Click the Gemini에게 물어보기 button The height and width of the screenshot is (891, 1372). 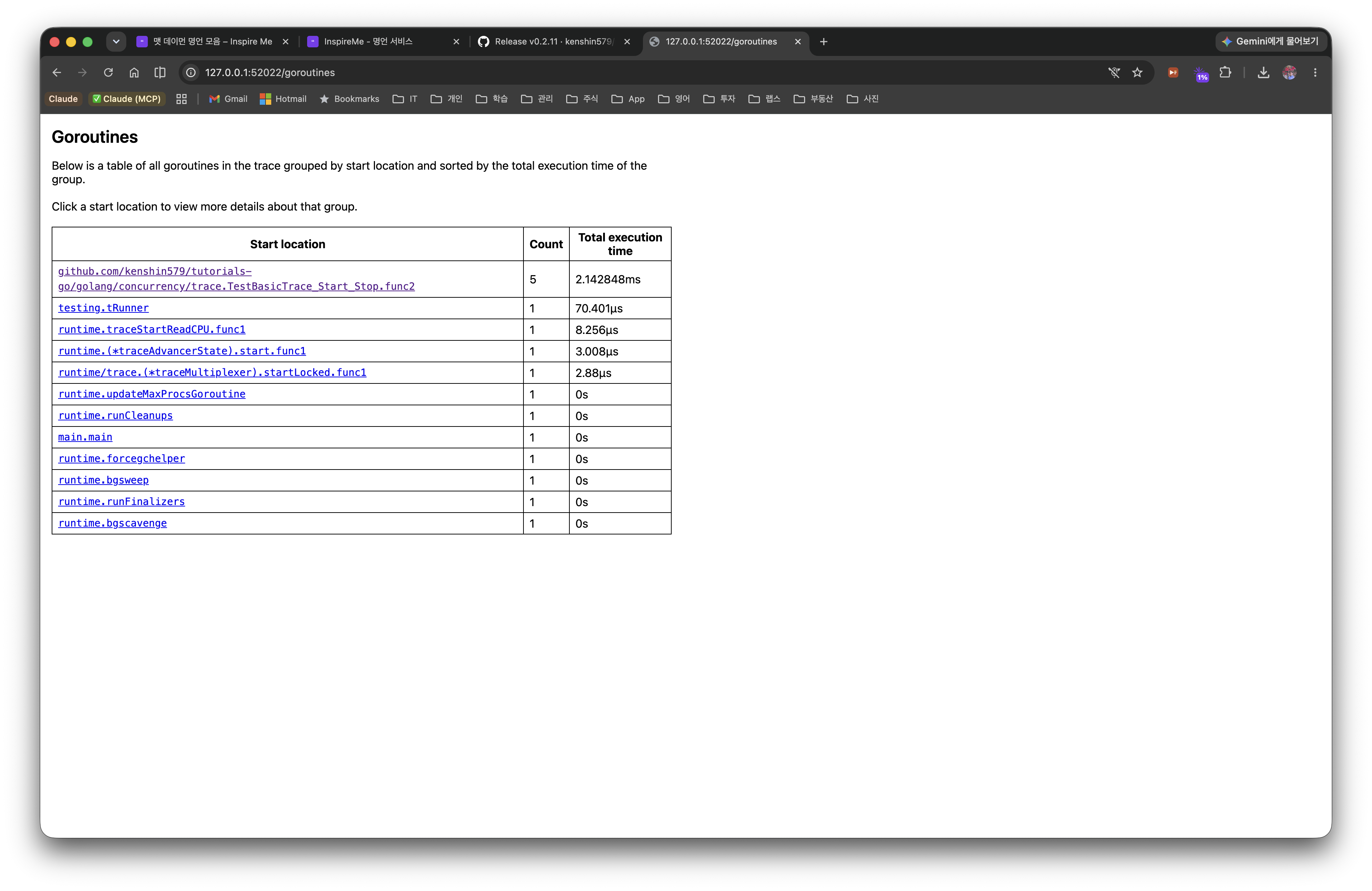pos(1272,42)
